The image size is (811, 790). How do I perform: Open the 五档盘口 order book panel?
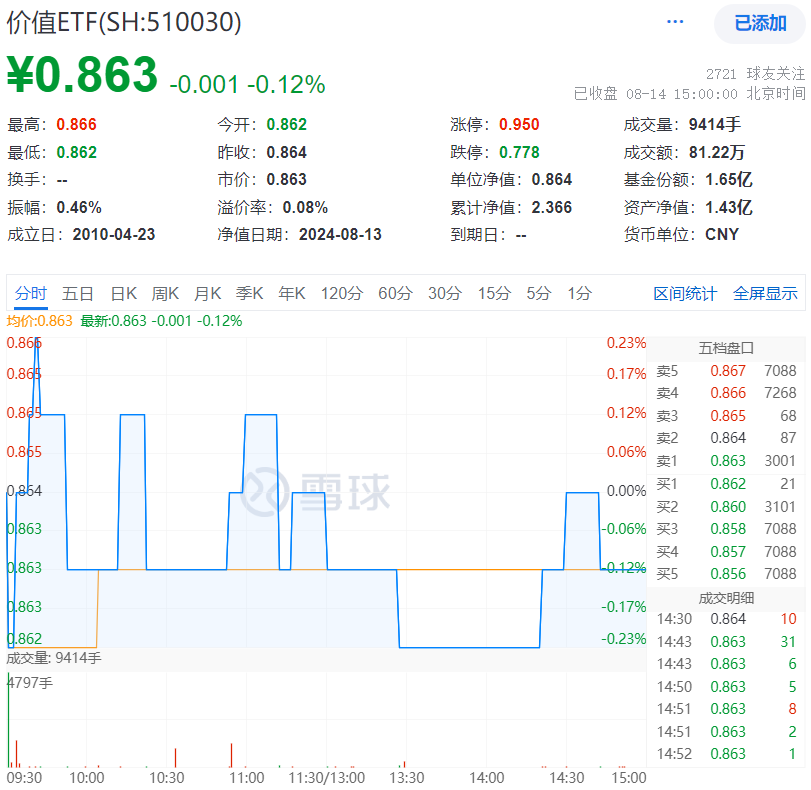(x=727, y=347)
